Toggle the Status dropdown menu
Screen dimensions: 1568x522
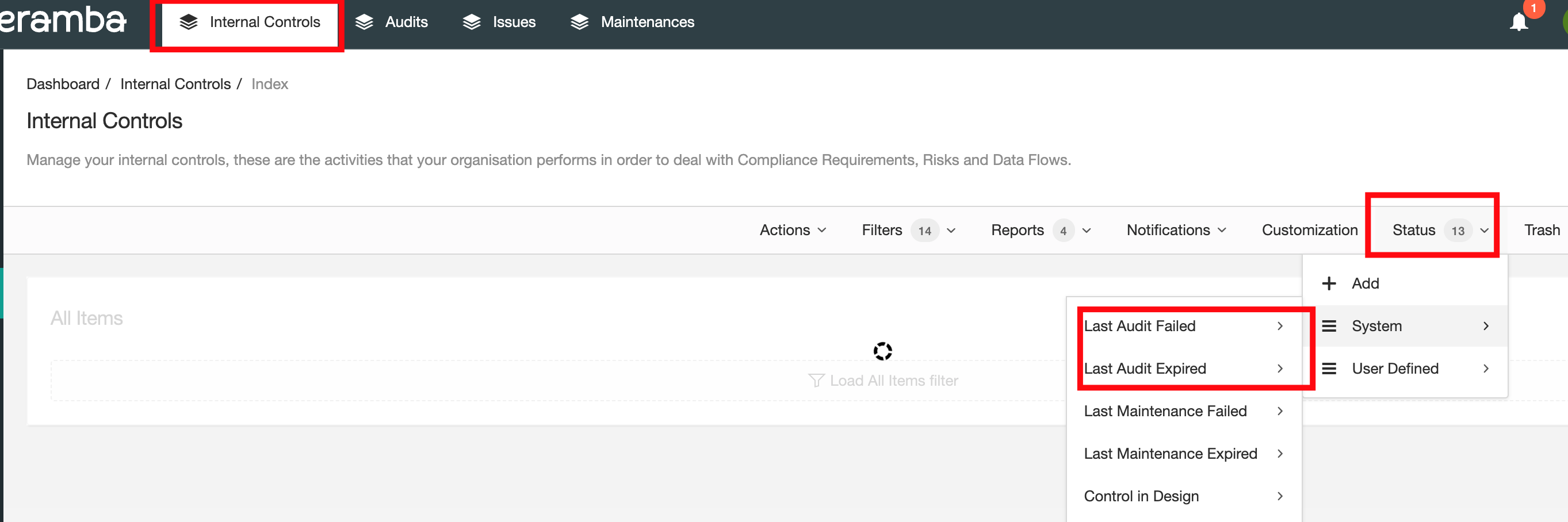click(x=1440, y=230)
